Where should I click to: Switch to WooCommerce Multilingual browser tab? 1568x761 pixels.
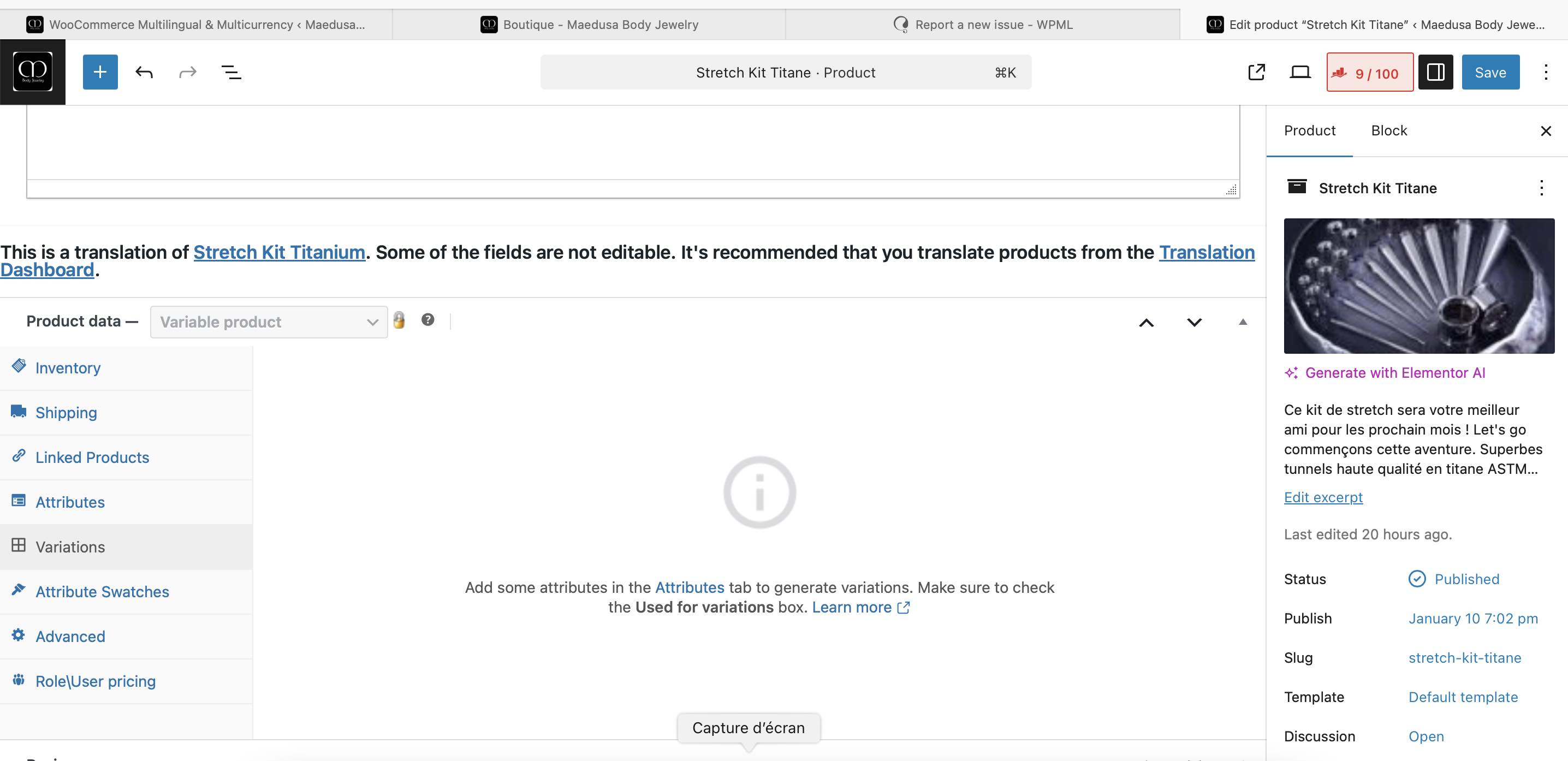[196, 25]
